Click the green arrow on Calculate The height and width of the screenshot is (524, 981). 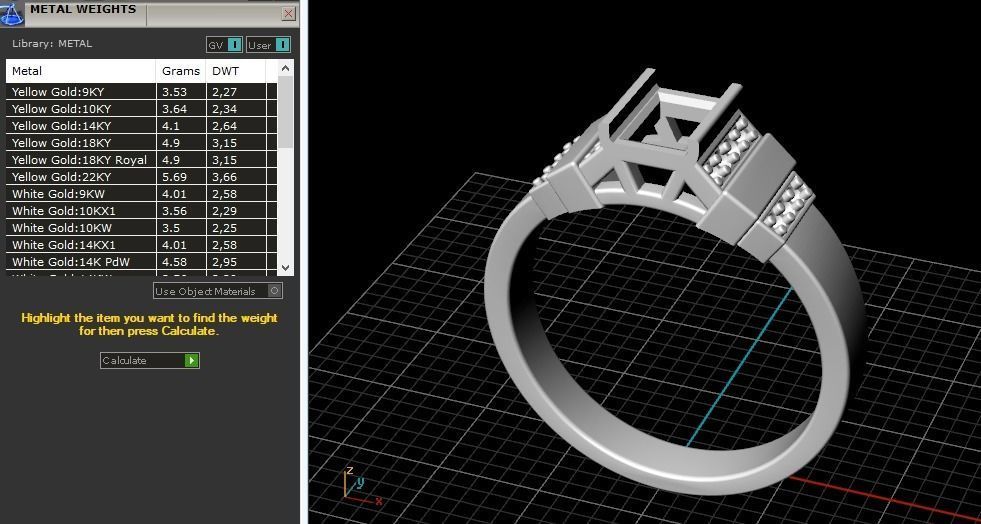pyautogui.click(x=191, y=360)
